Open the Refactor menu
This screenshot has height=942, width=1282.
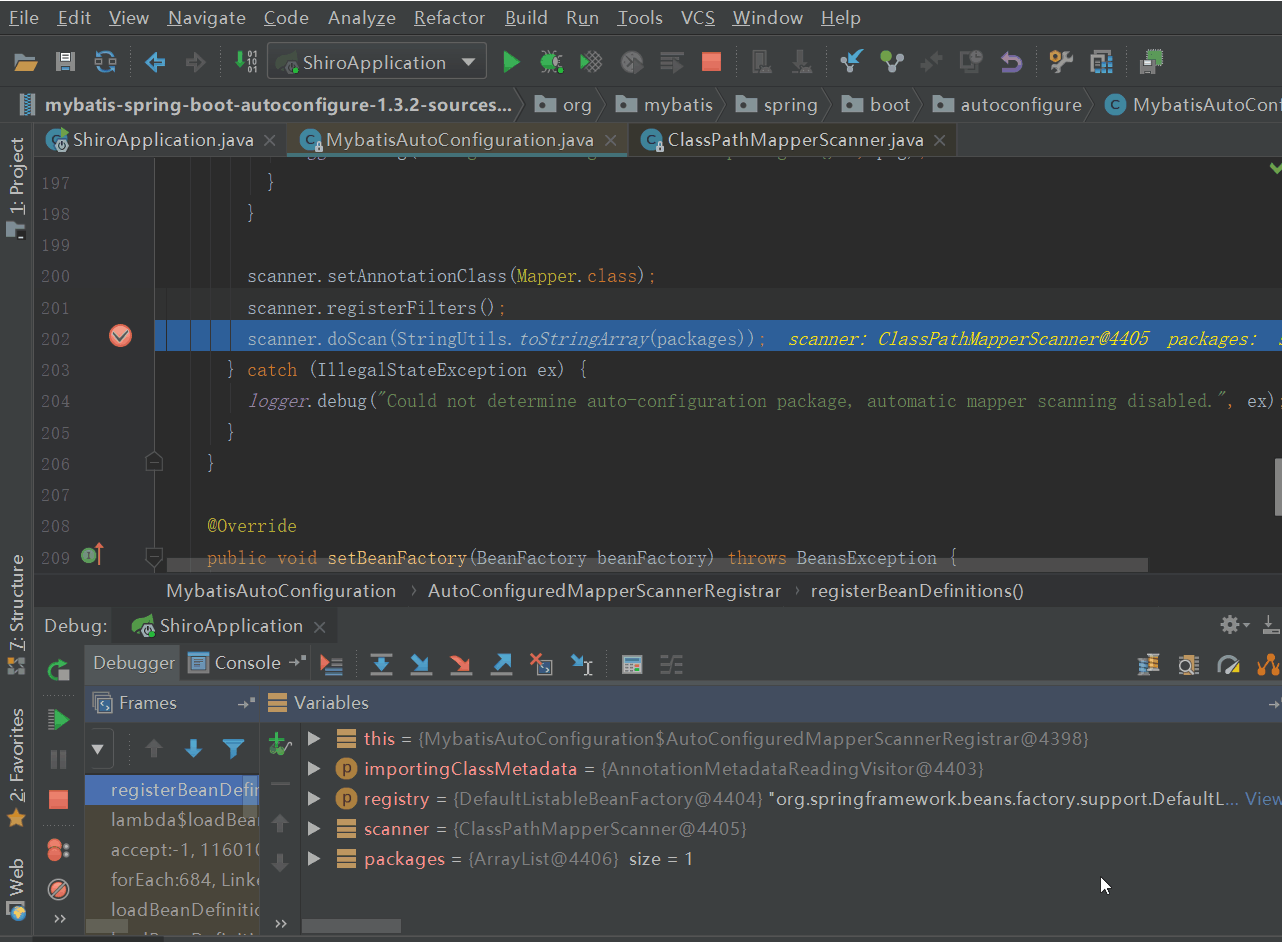tap(449, 18)
